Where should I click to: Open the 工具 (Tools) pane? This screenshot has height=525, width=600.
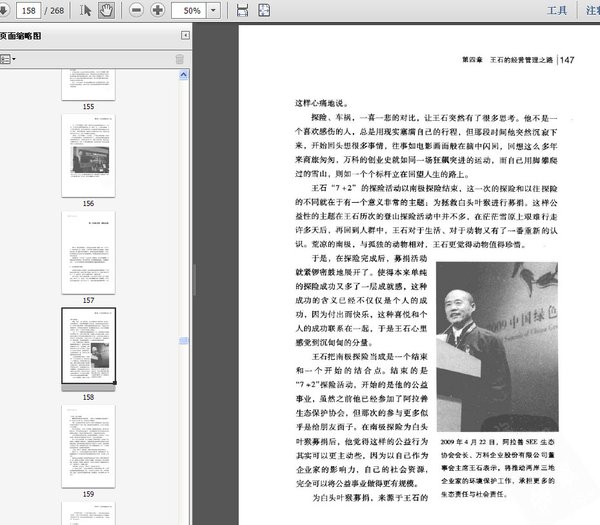(558, 10)
